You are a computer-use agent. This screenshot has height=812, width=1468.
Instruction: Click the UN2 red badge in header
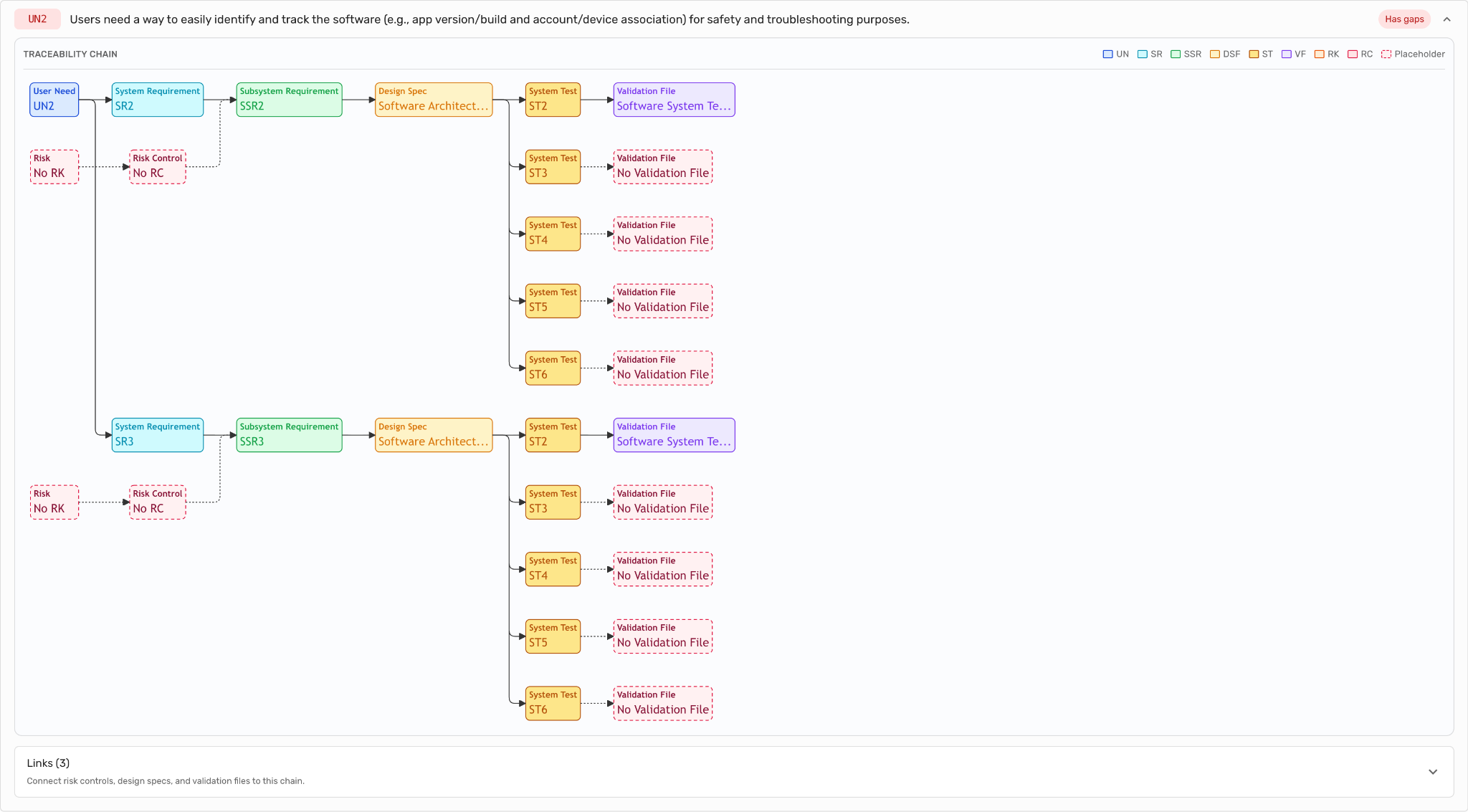pos(37,19)
